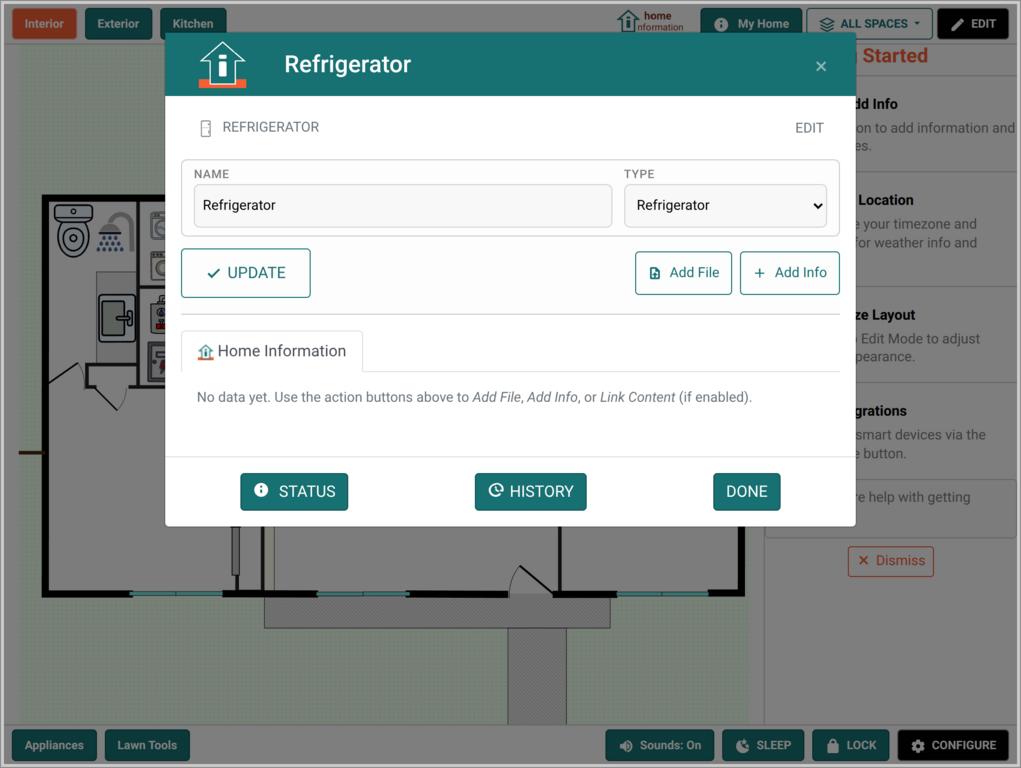Click the Name input field
Screen dimensions: 1021x768
(x=403, y=206)
